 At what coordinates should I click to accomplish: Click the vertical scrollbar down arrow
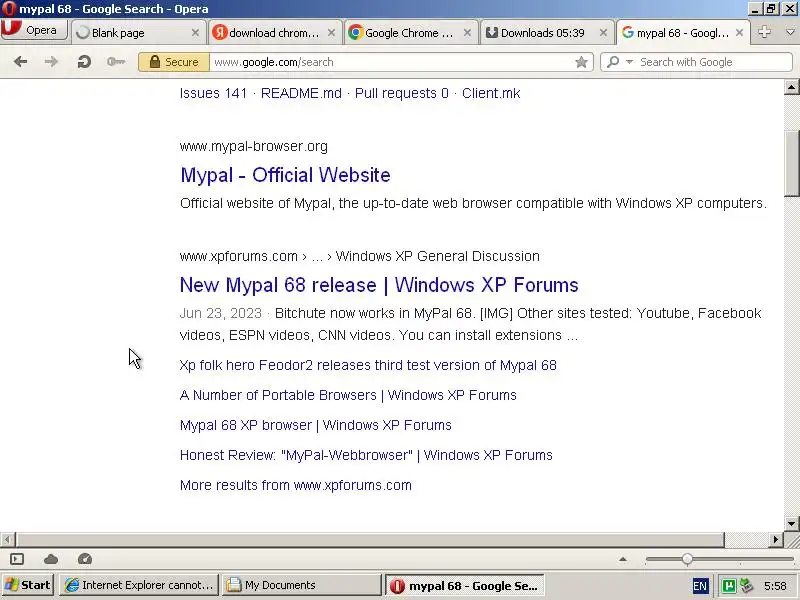791,523
